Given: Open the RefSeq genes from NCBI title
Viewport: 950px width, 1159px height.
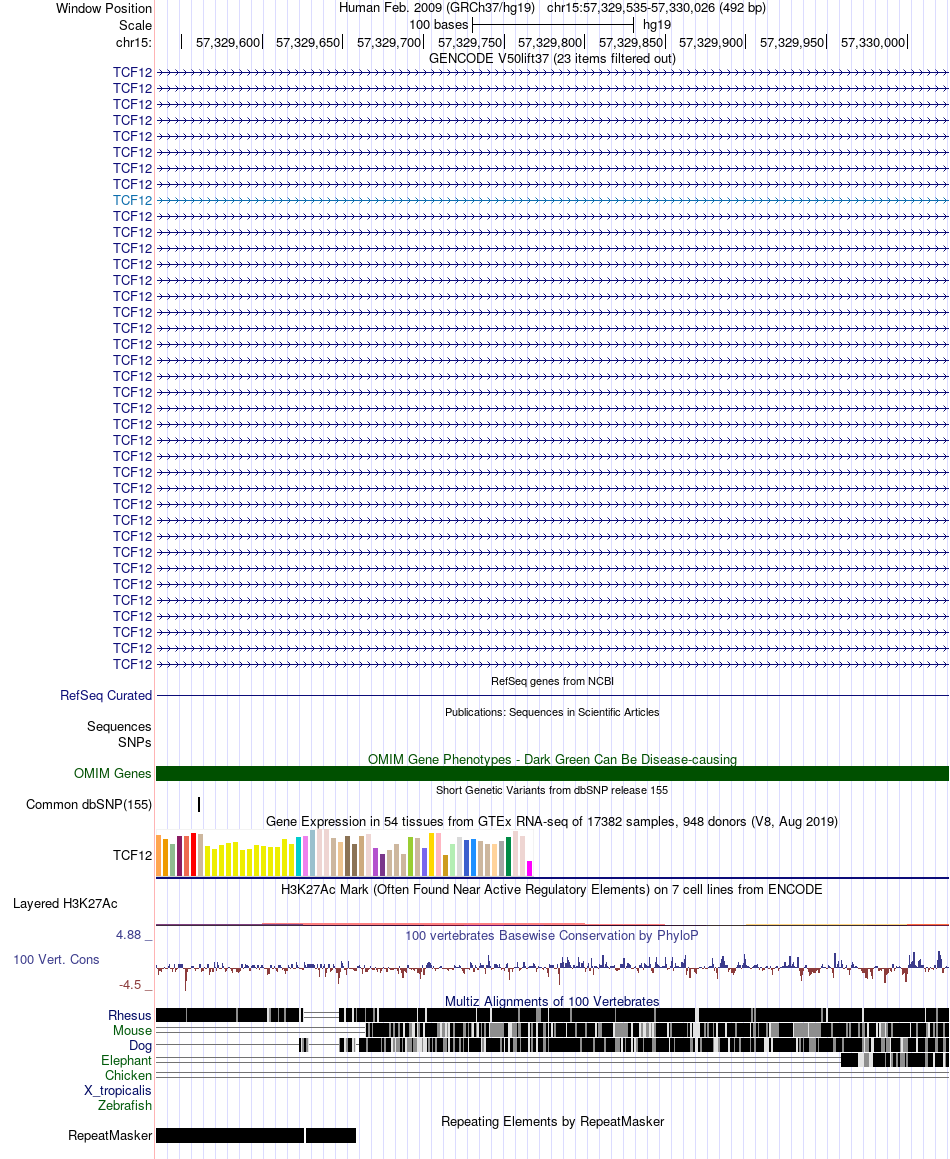Looking at the screenshot, I should [552, 681].
